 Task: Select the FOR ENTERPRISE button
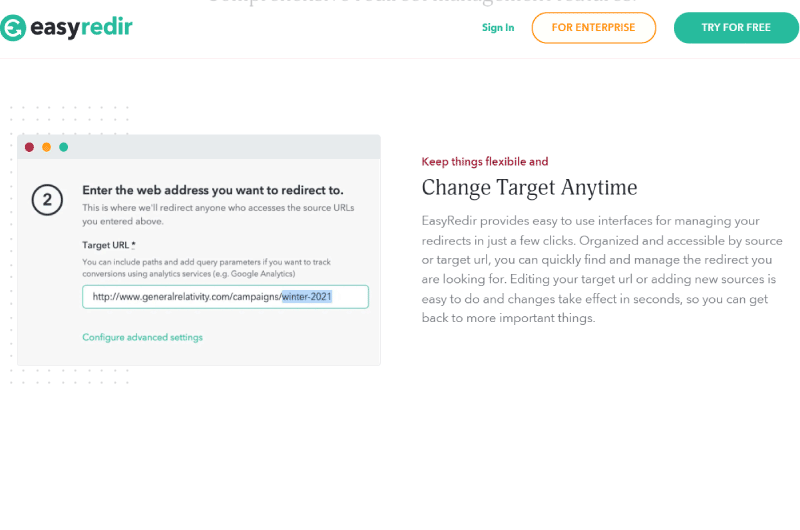(593, 28)
